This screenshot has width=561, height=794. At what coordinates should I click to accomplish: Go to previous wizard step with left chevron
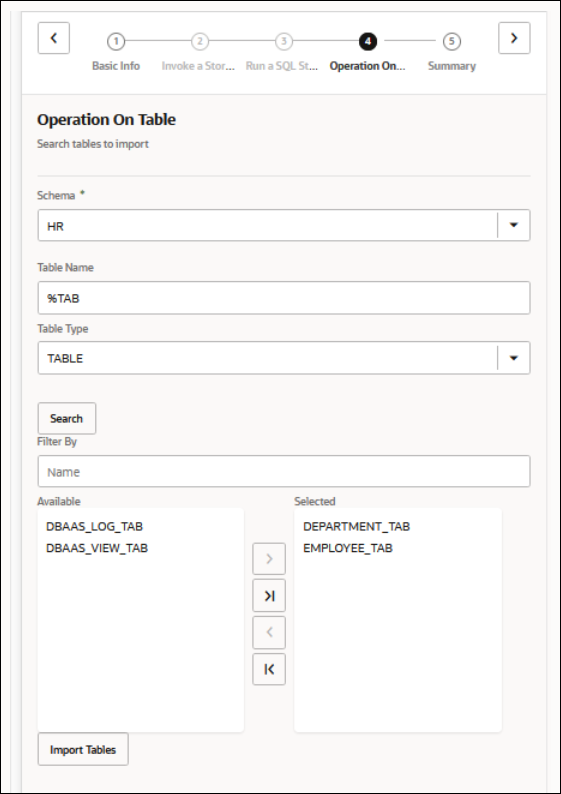[53, 38]
